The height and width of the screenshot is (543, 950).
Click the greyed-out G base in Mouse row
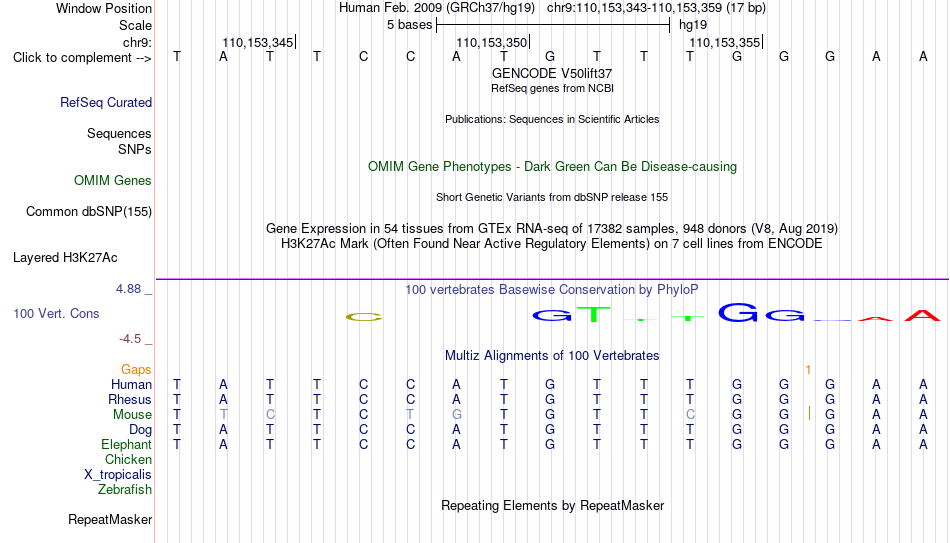pyautogui.click(x=456, y=415)
